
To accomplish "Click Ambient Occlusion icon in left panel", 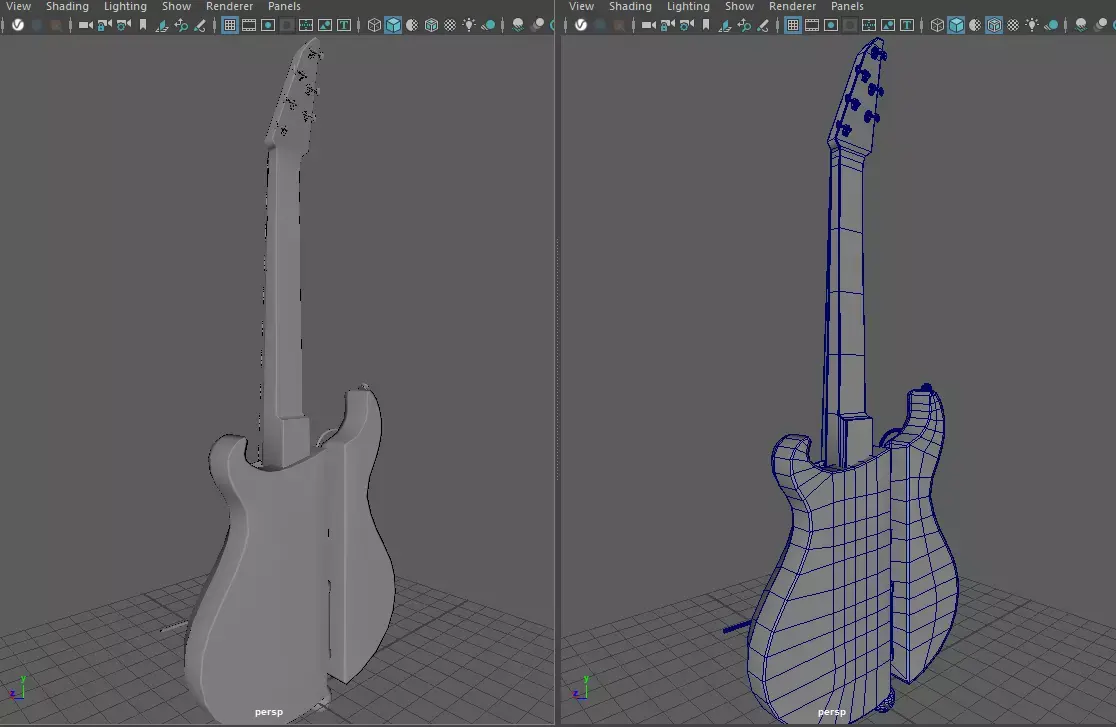I will click(x=518, y=25).
